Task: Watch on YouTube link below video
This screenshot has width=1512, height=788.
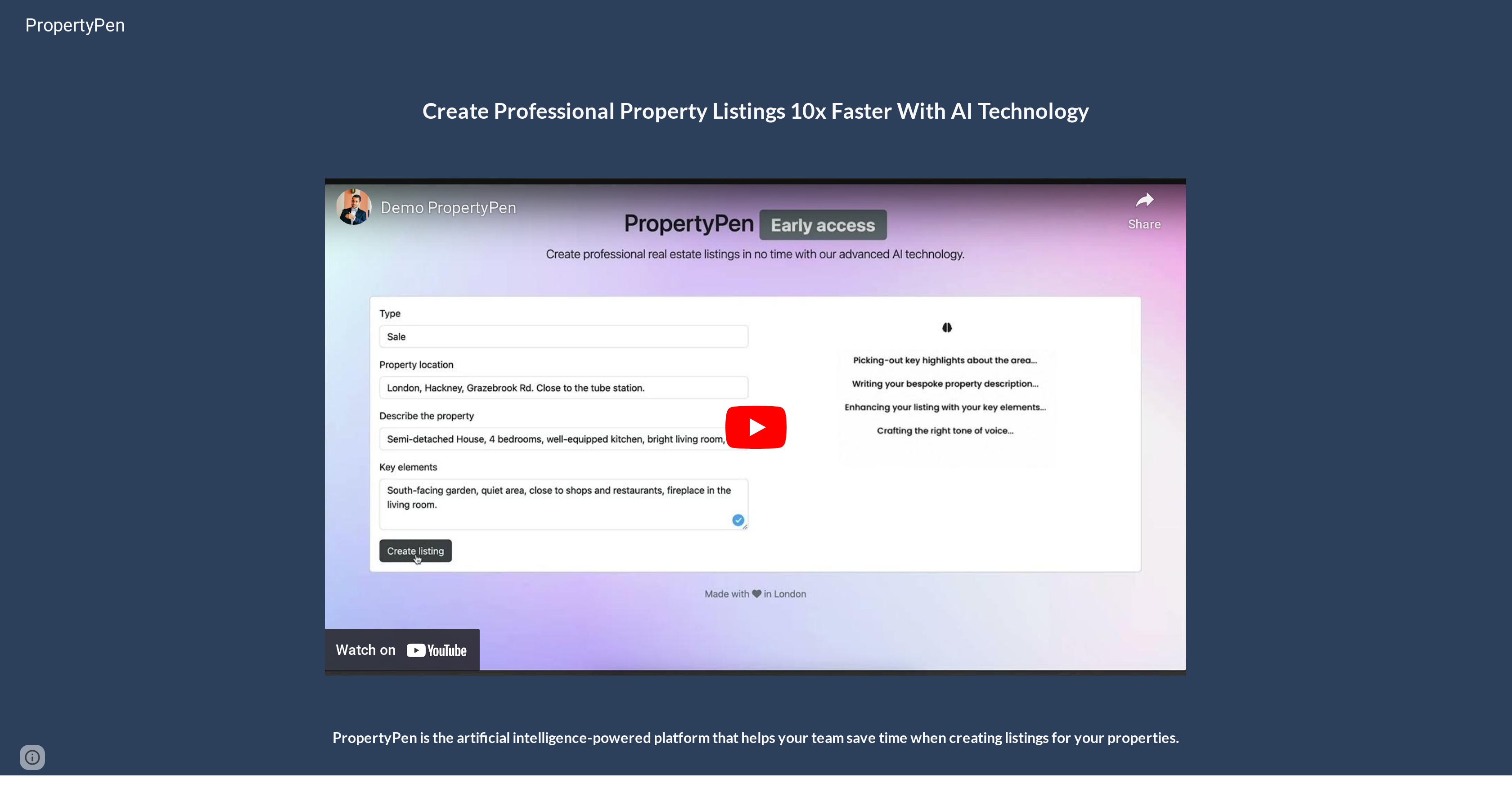Action: (x=401, y=649)
